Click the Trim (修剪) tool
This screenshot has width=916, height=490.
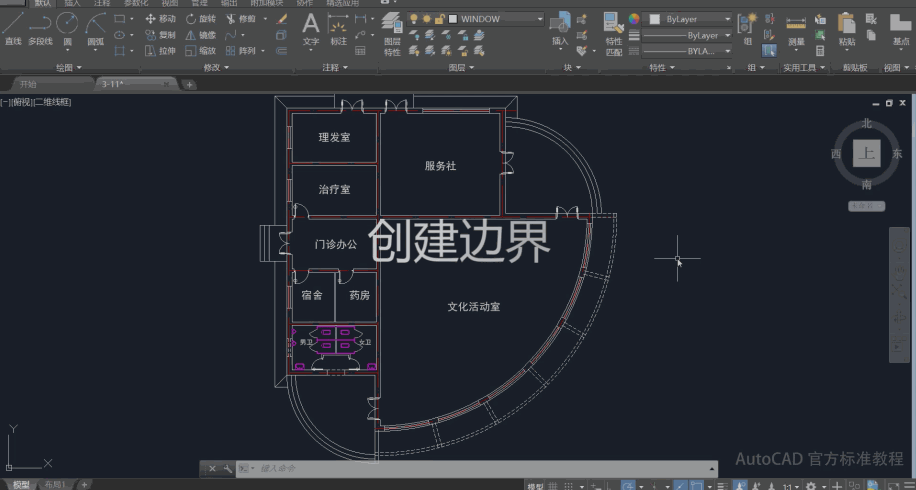(241, 19)
